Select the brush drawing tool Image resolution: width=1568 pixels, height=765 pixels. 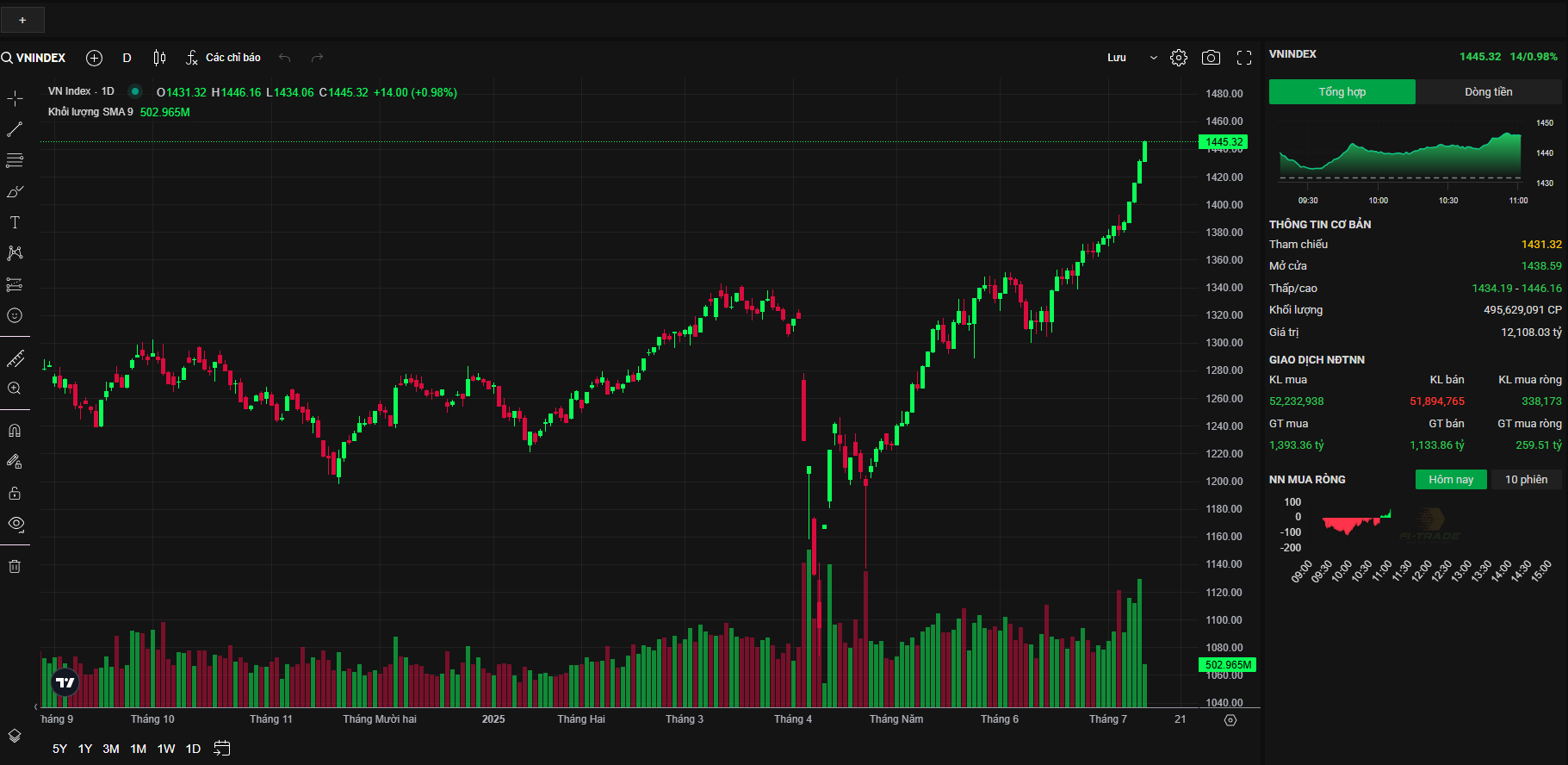[x=15, y=191]
